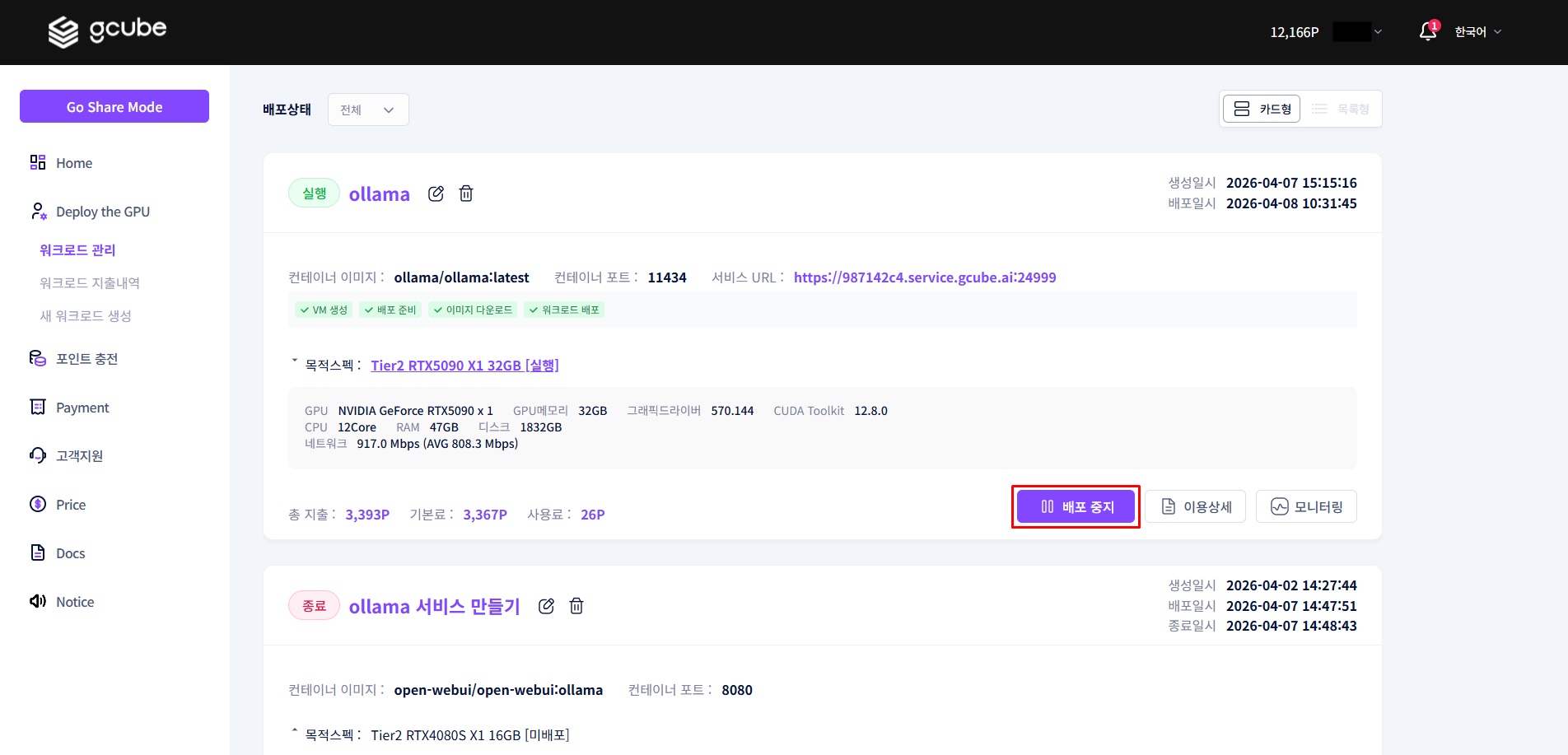1568x755 pixels.
Task: Click the open-webui/open-webui:ollama image name
Action: (498, 690)
